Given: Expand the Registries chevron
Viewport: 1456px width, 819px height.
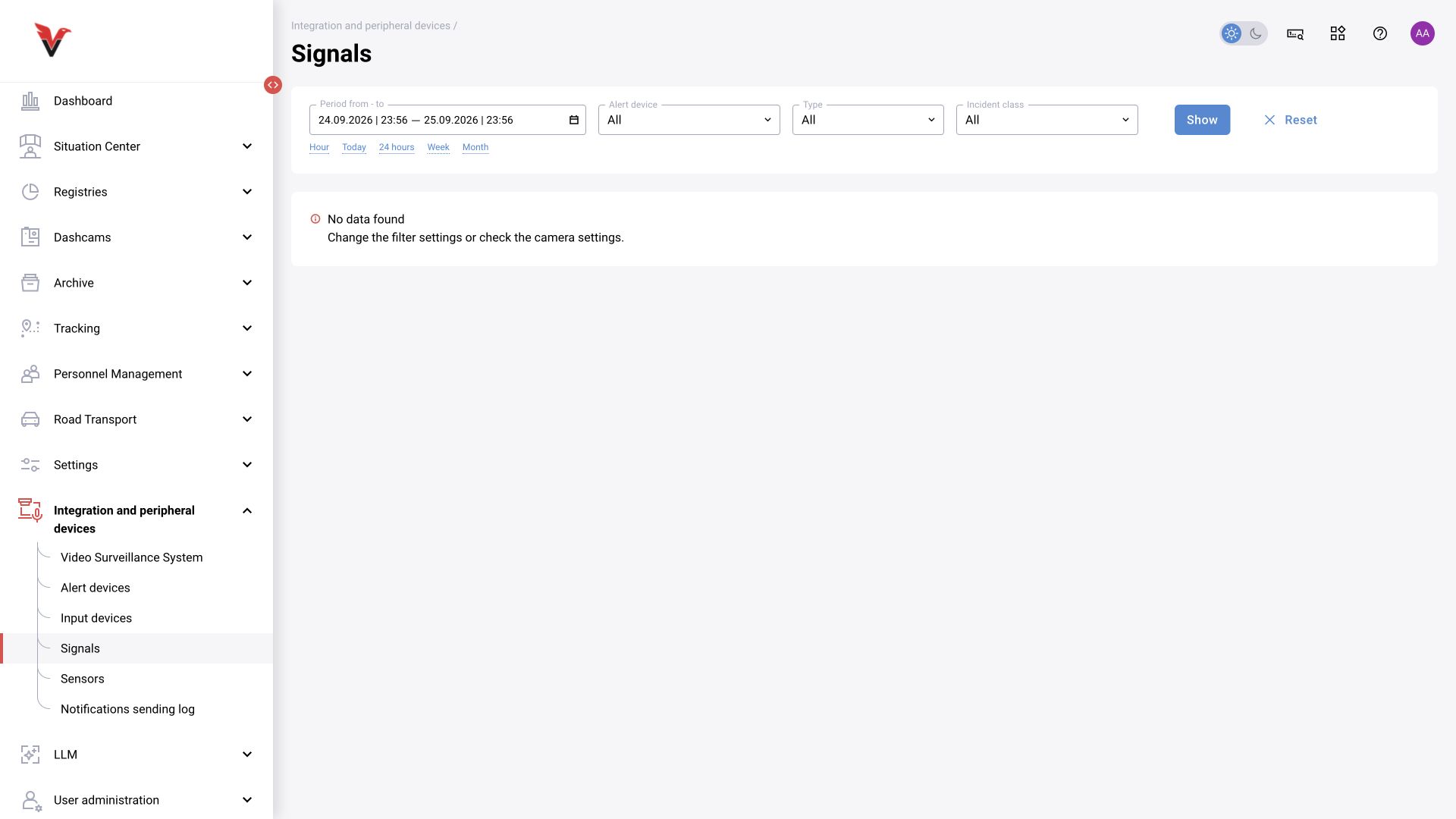Looking at the screenshot, I should click(247, 192).
